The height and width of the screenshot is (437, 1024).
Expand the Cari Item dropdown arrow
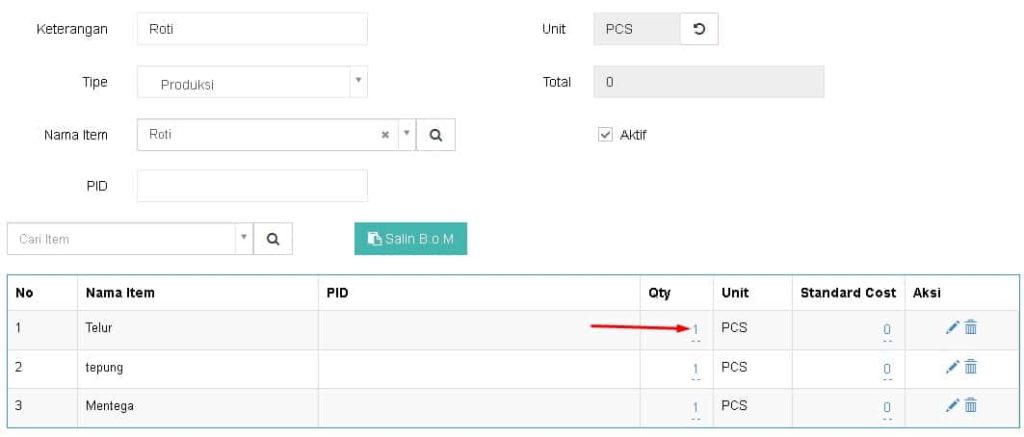243,239
